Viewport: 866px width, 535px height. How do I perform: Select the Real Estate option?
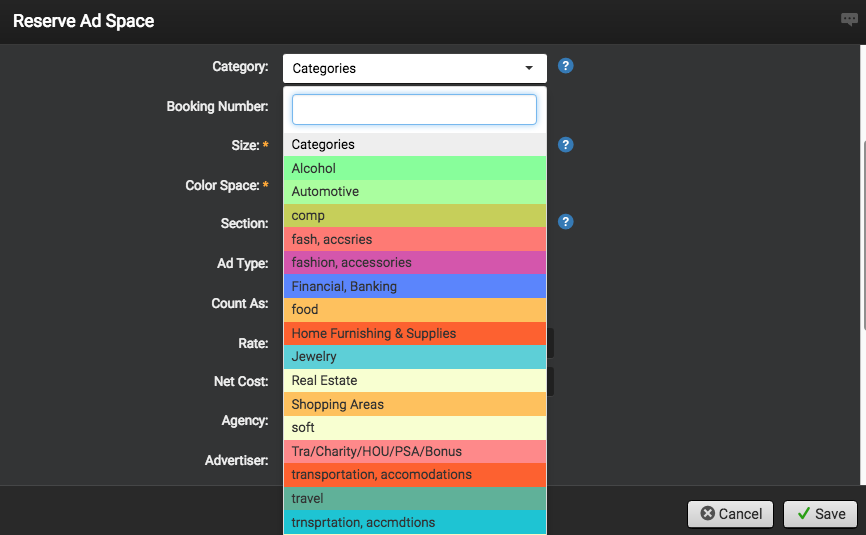tap(414, 380)
